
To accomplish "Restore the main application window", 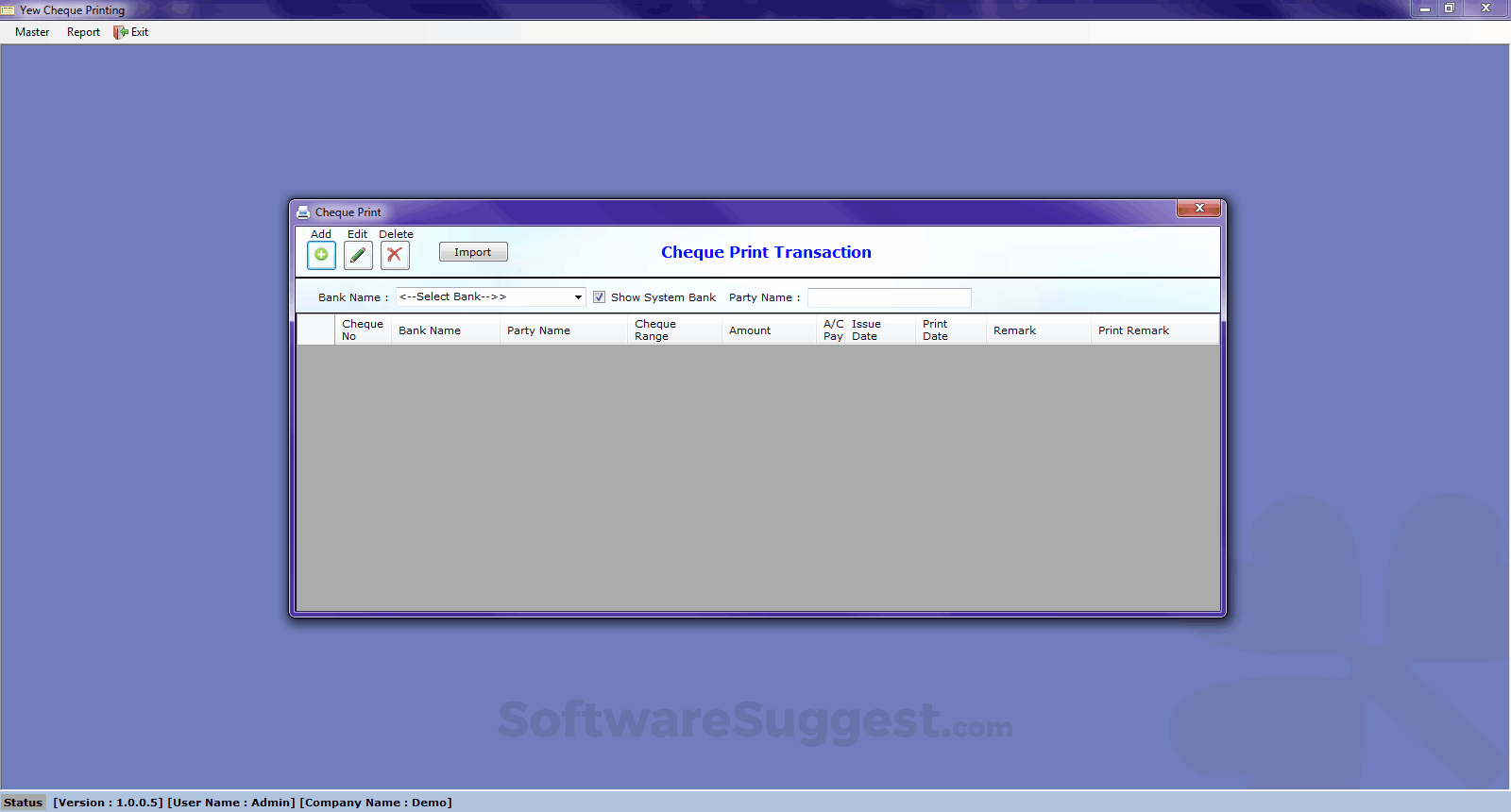I will coord(1450,8).
